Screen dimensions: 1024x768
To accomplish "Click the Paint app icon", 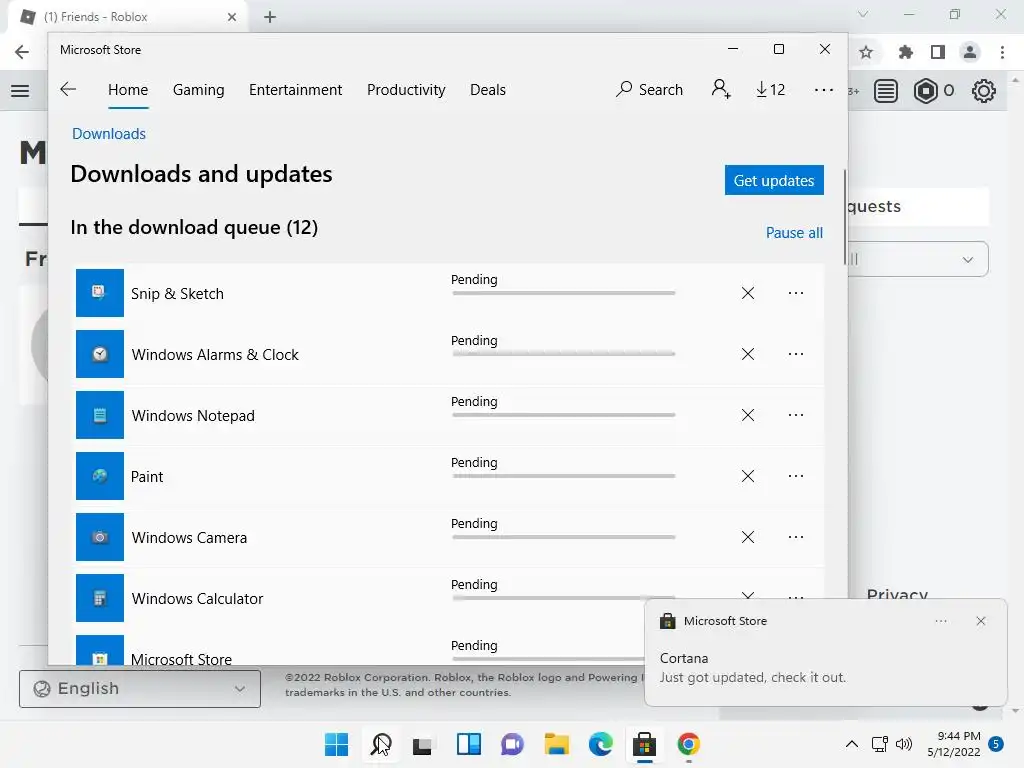I will (x=100, y=475).
